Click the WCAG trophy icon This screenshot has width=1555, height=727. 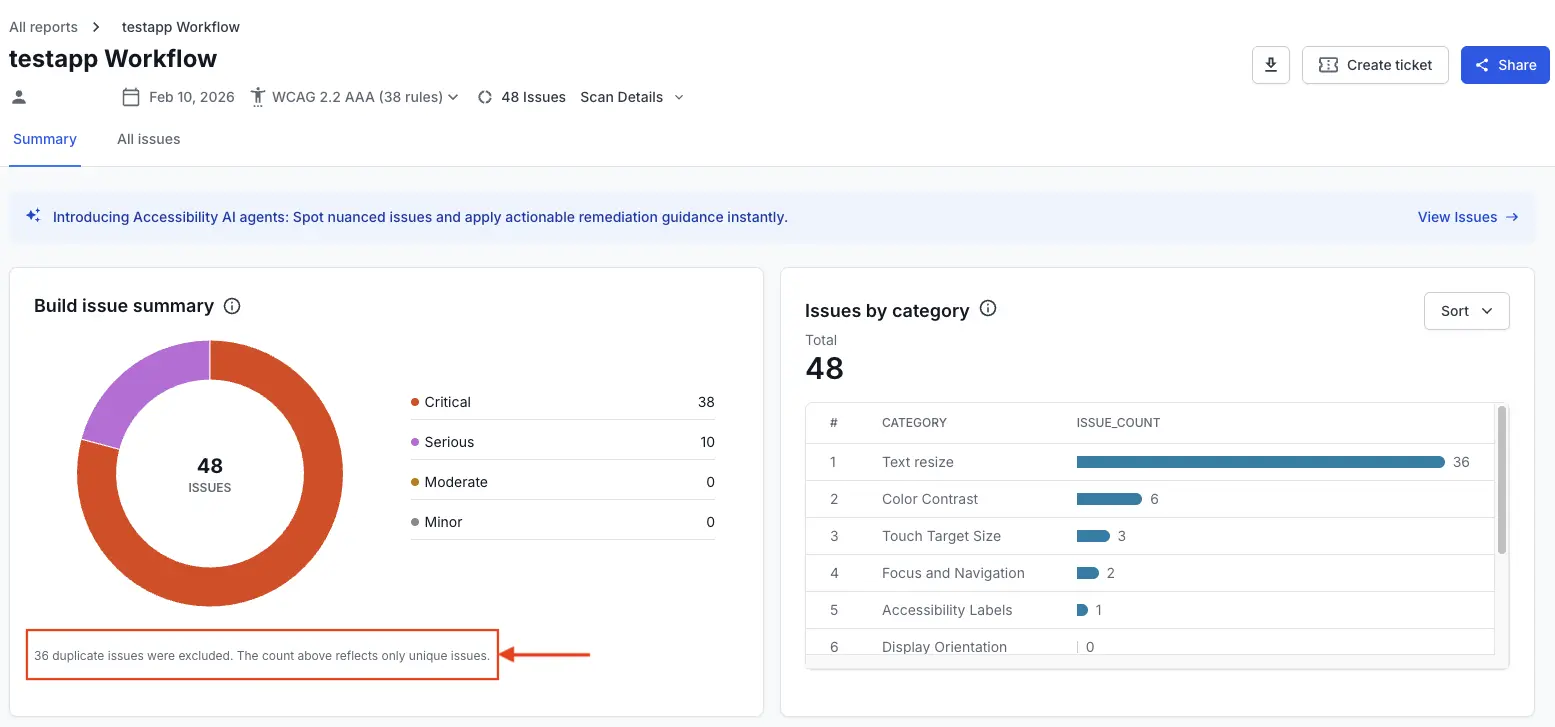258,96
